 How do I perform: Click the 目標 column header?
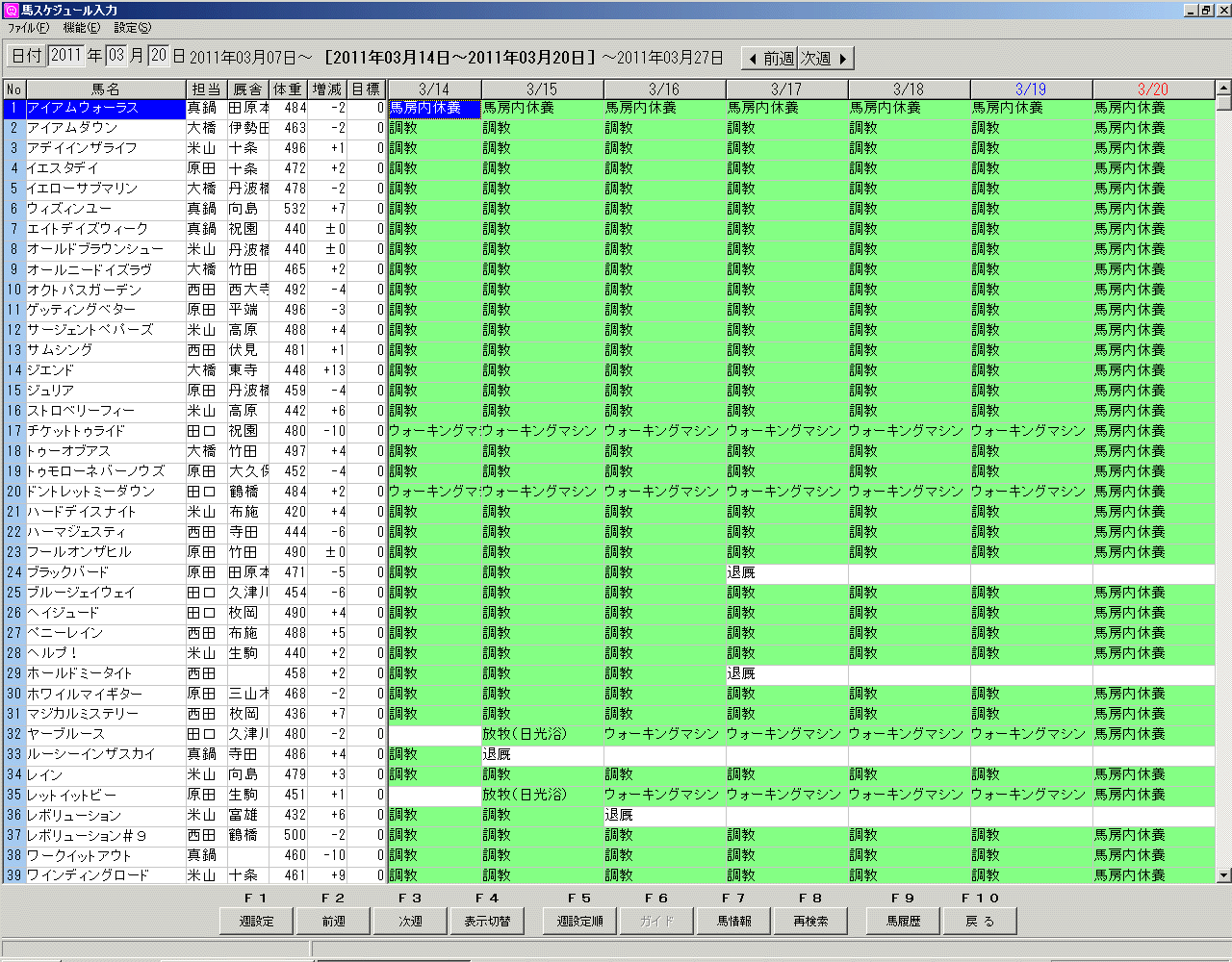click(367, 89)
